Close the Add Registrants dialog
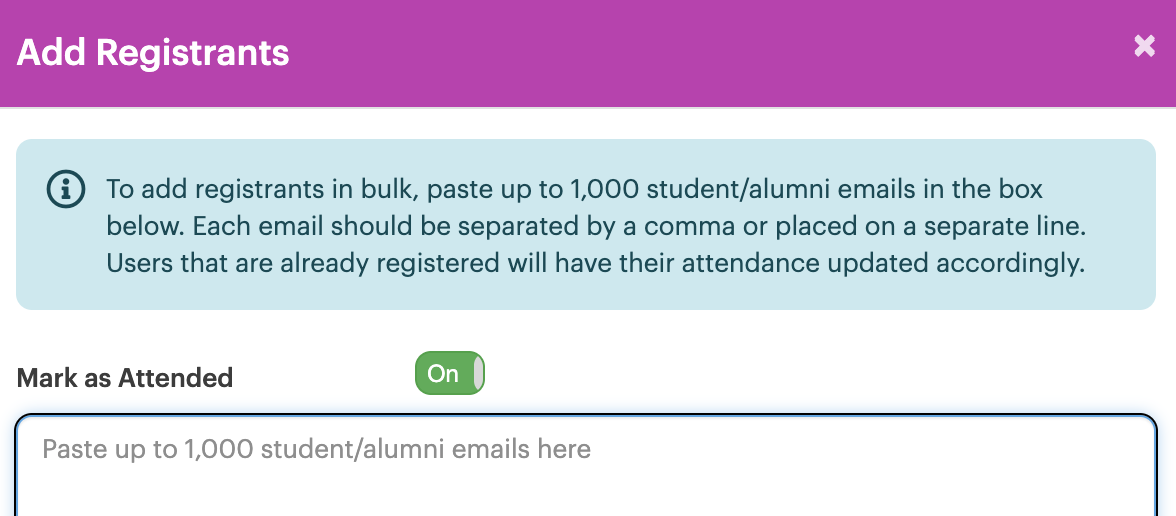 (x=1144, y=46)
